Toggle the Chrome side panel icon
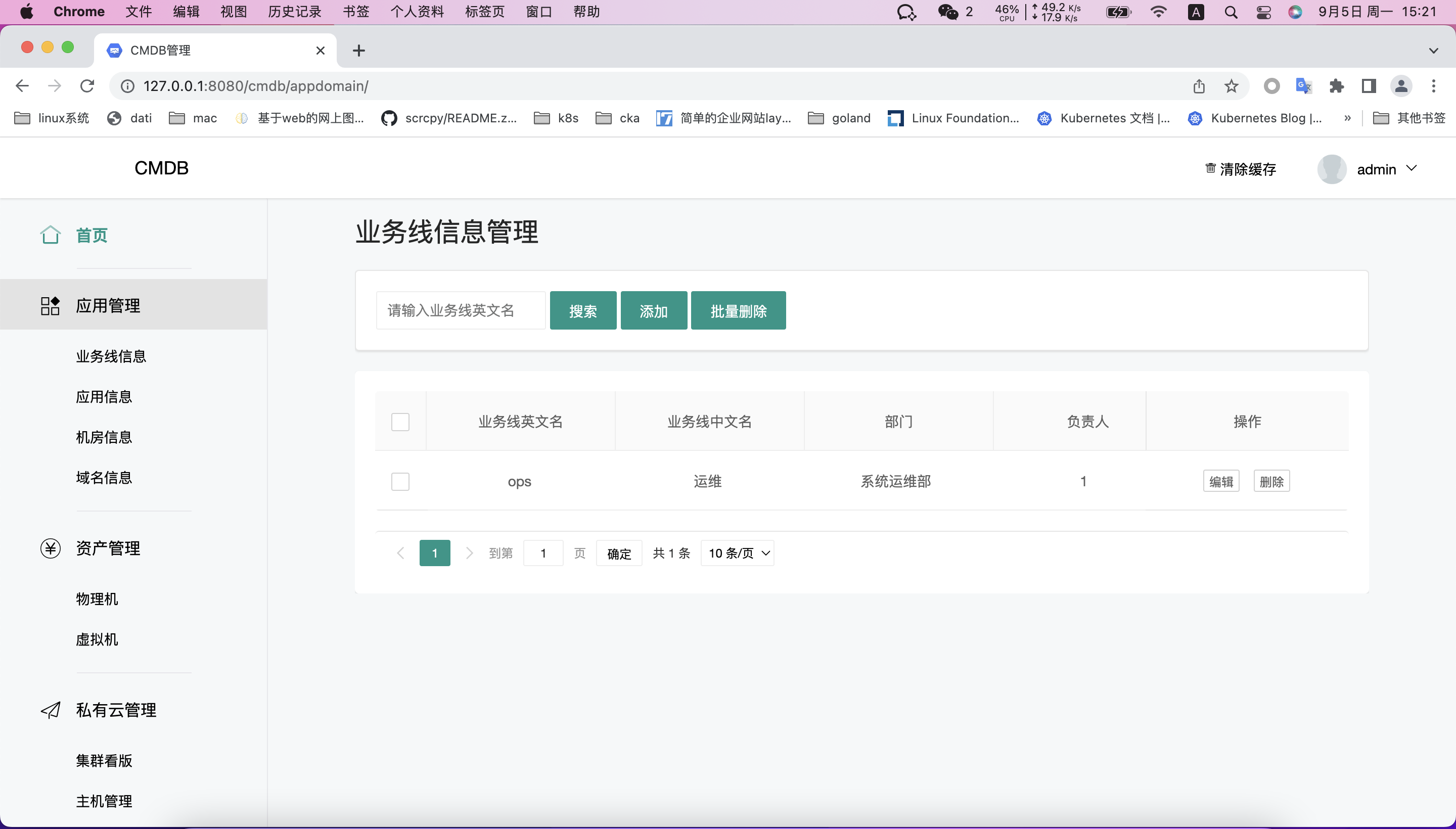 coord(1369,86)
